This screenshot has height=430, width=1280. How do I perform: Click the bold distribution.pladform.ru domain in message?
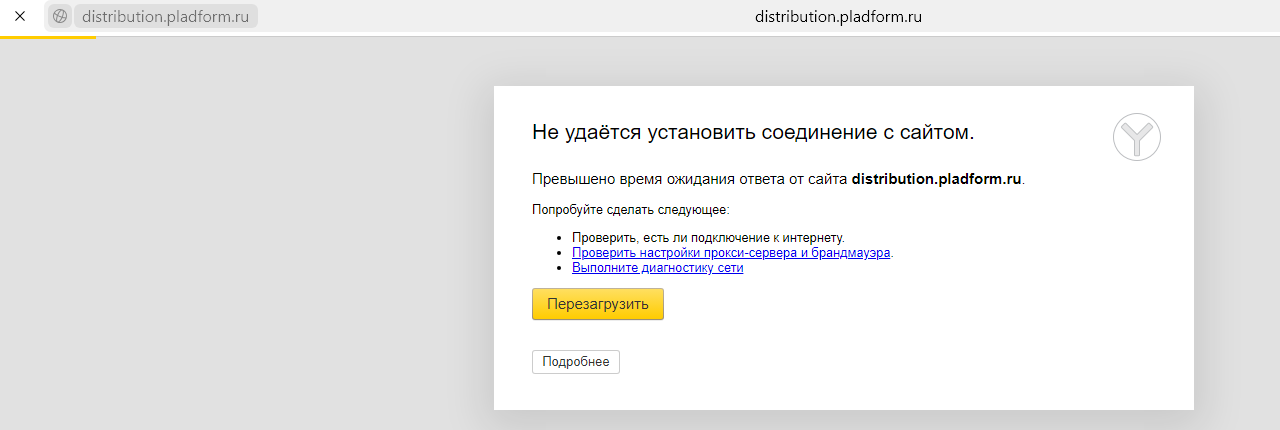pos(936,180)
